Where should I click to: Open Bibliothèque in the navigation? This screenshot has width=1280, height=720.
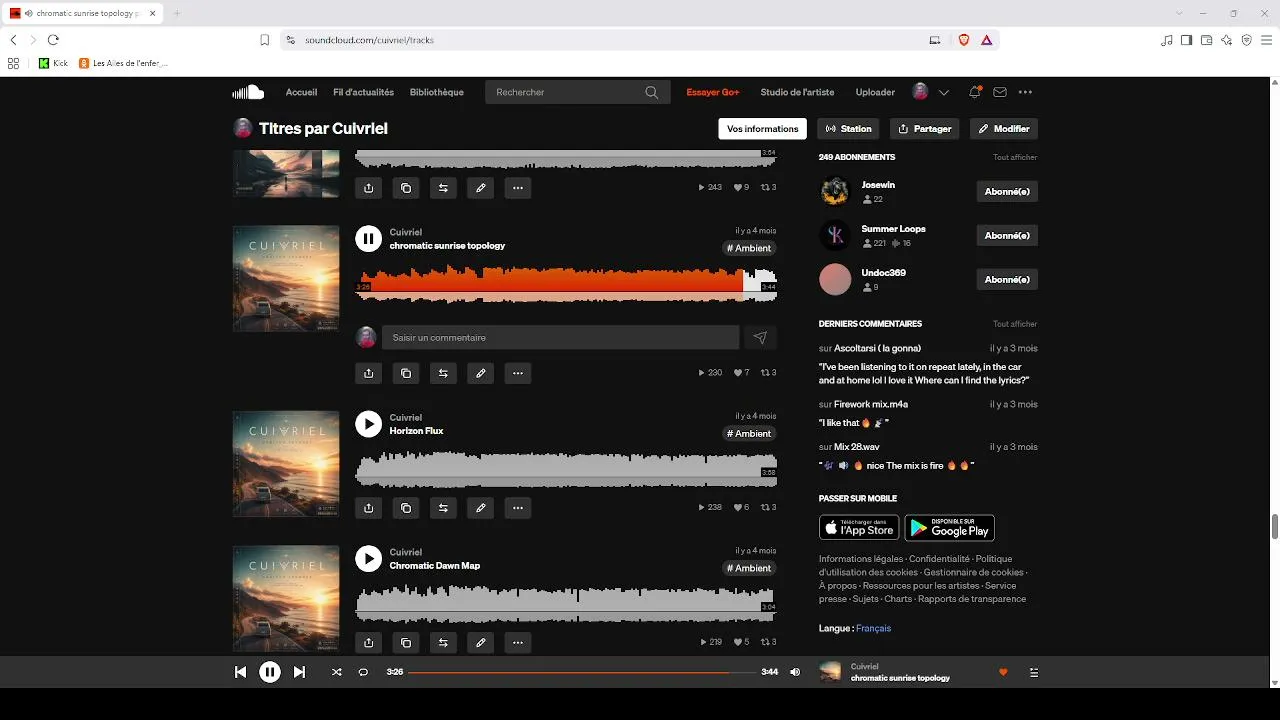pos(437,92)
